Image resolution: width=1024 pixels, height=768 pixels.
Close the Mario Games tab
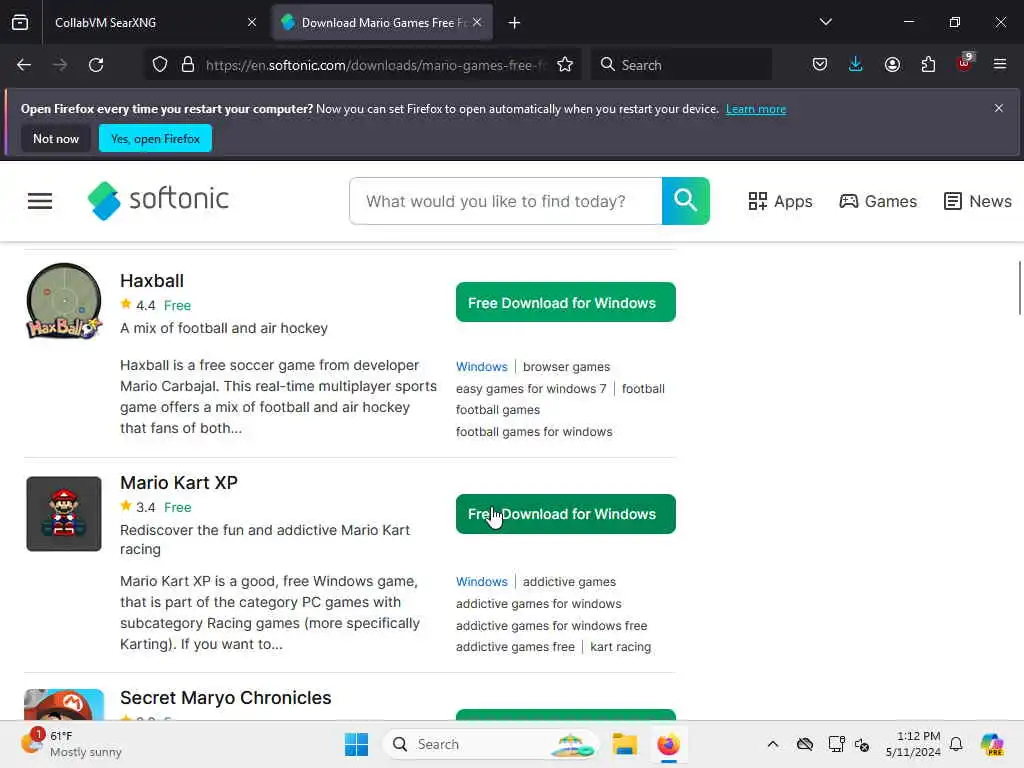477,22
